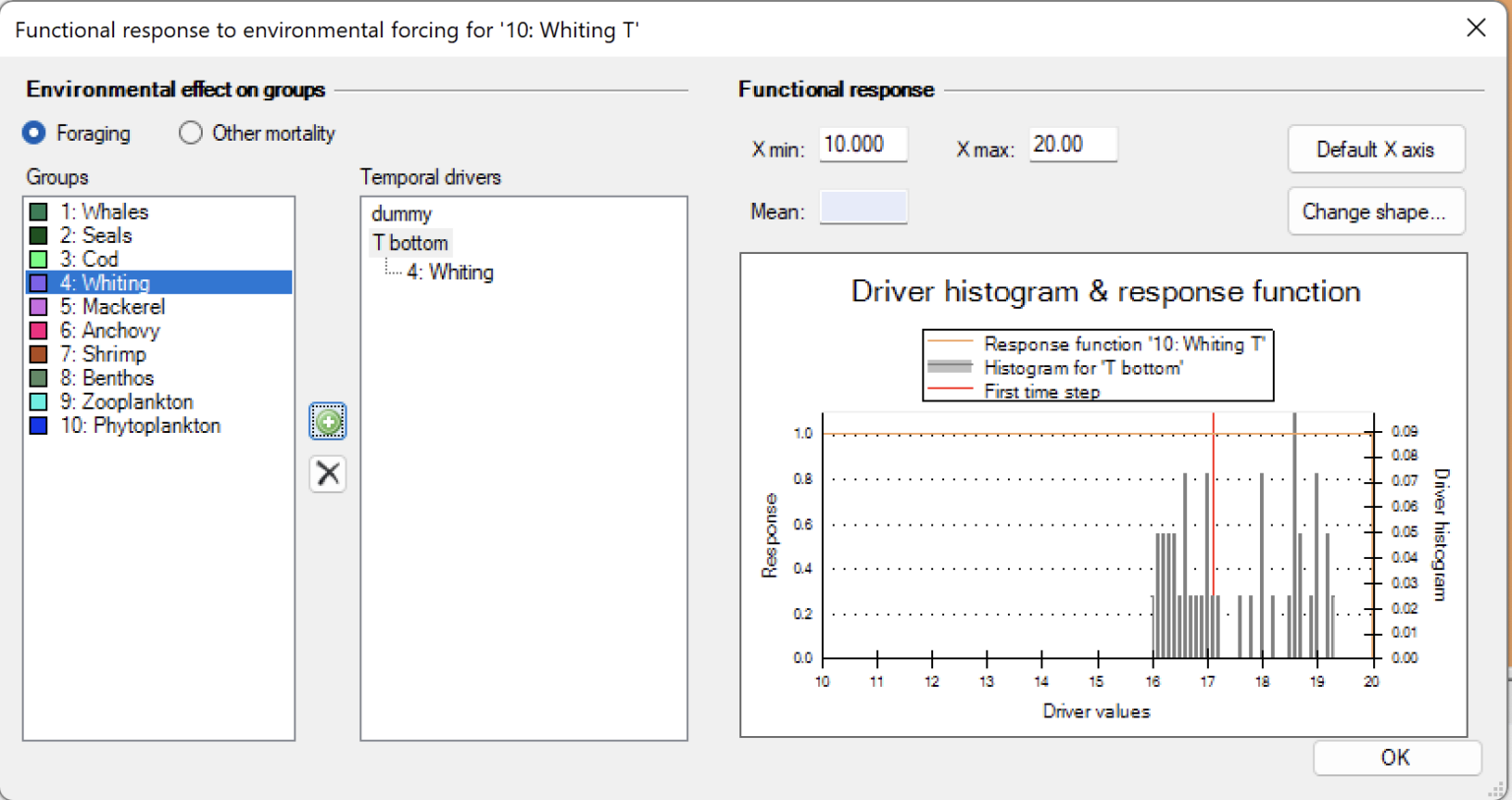1512x800 pixels.
Task: Click the color square beside '1: Whales'
Action: (x=40, y=211)
